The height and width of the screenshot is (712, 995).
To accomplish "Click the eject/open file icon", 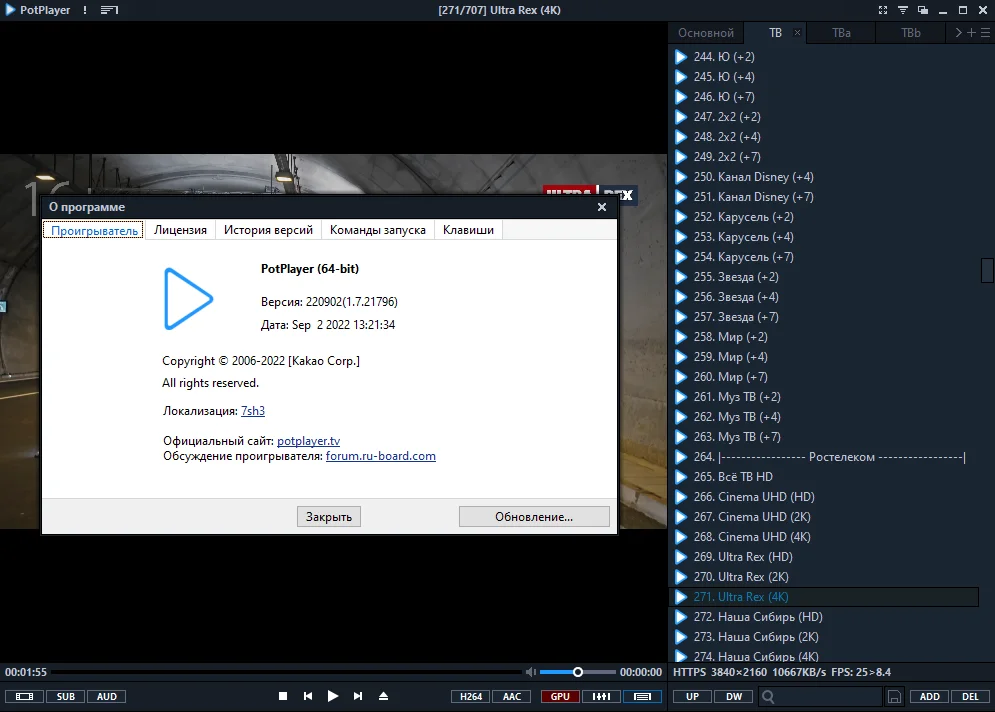I will coord(383,696).
